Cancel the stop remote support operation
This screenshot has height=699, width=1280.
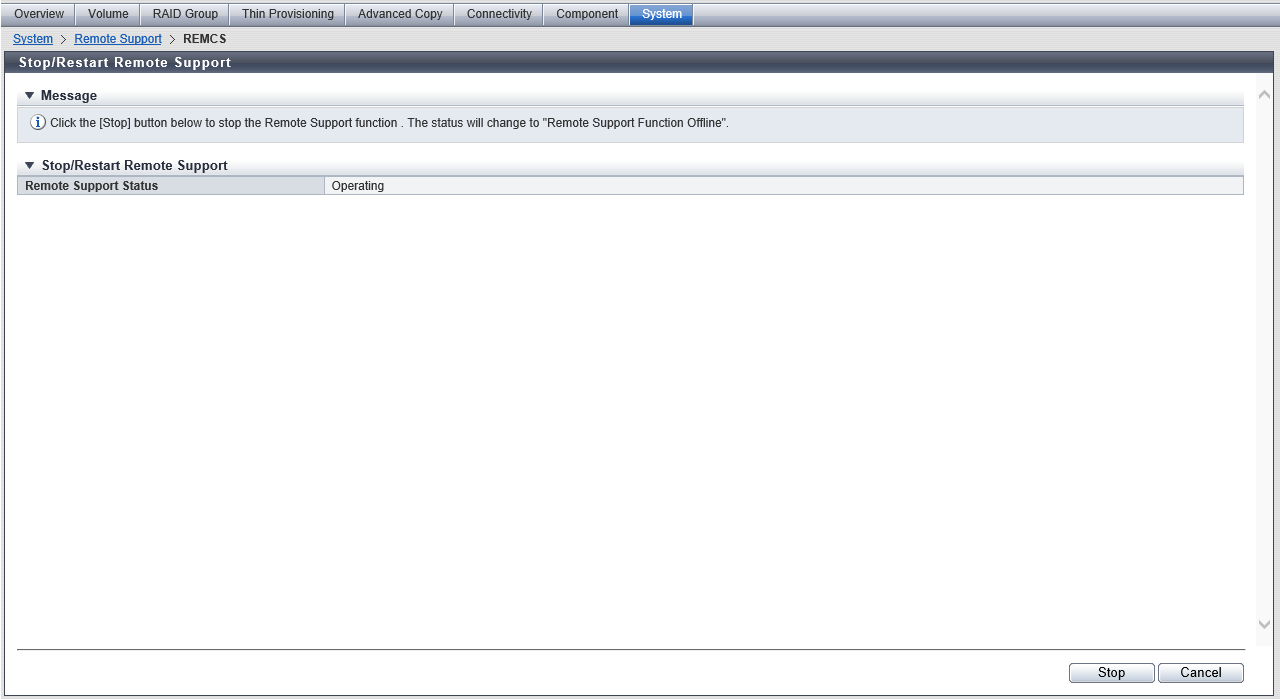click(1200, 673)
